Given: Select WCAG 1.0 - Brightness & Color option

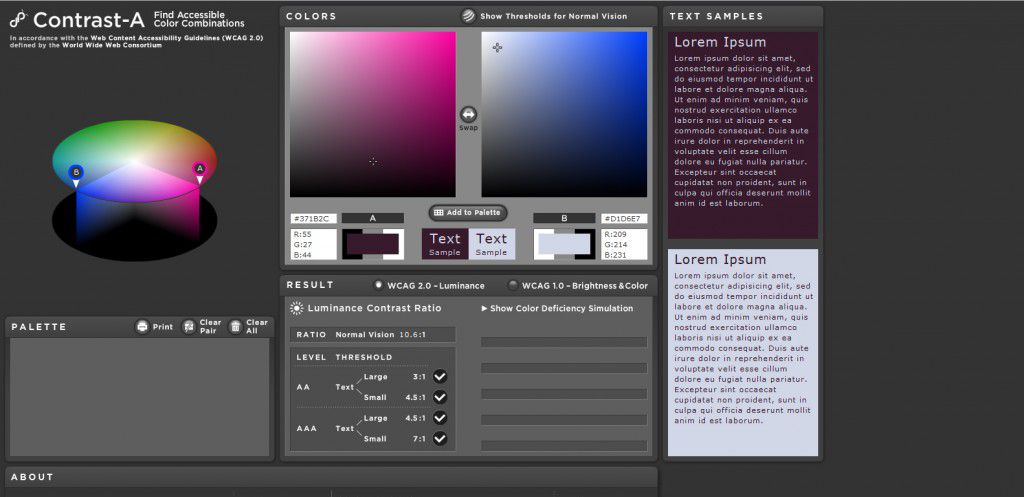Looking at the screenshot, I should (512, 285).
